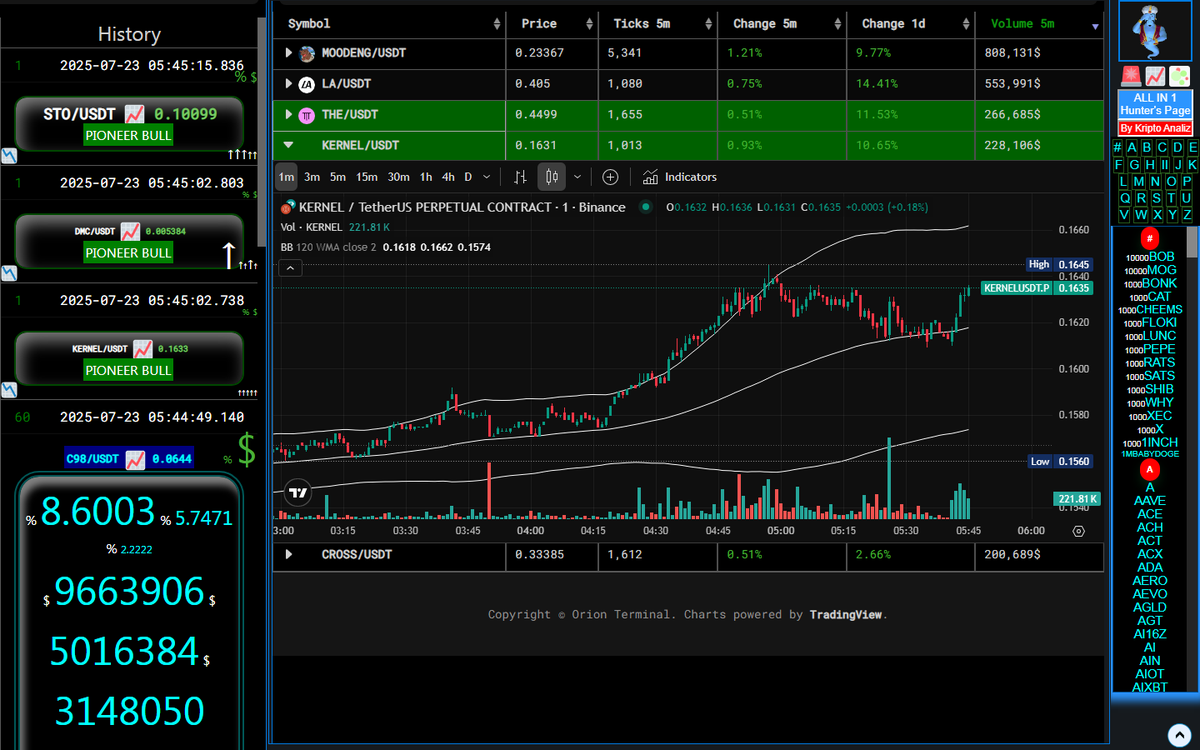Collapse the KERNEL/USDT row
This screenshot has width=1200, height=750.
pyautogui.click(x=289, y=145)
